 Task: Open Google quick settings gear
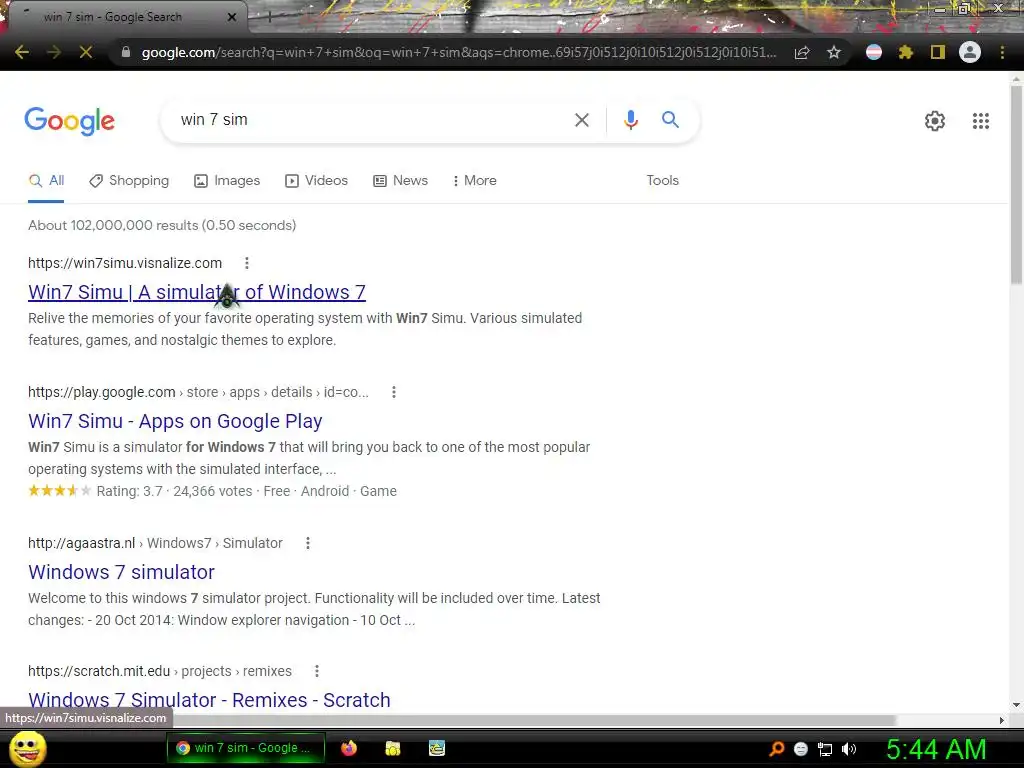935,121
